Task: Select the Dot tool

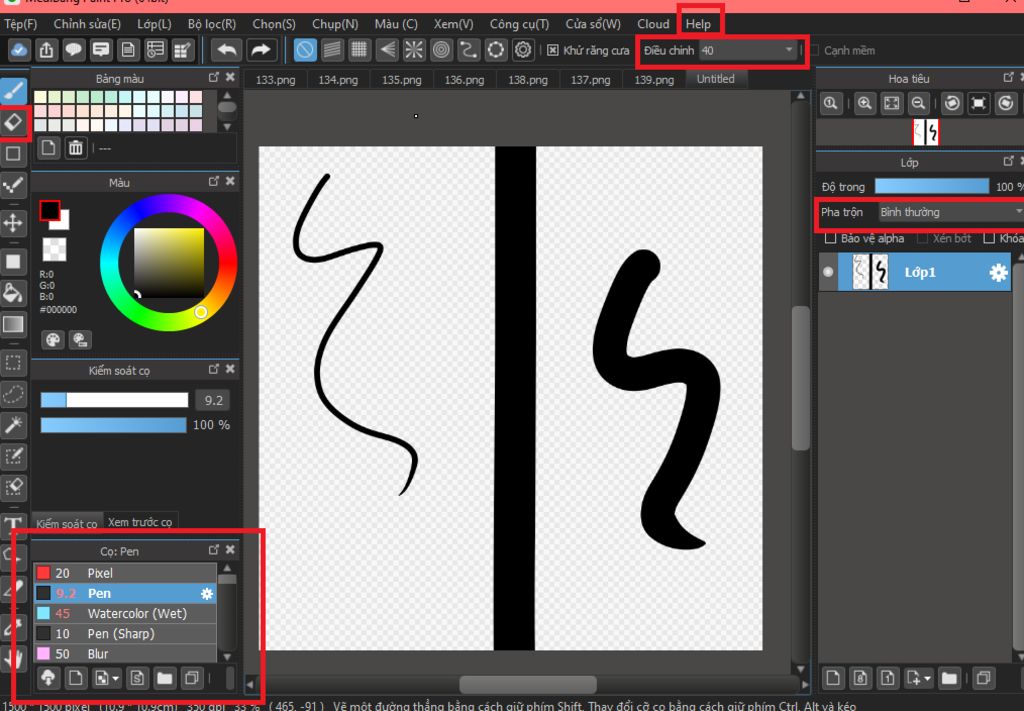Action: tap(13, 185)
